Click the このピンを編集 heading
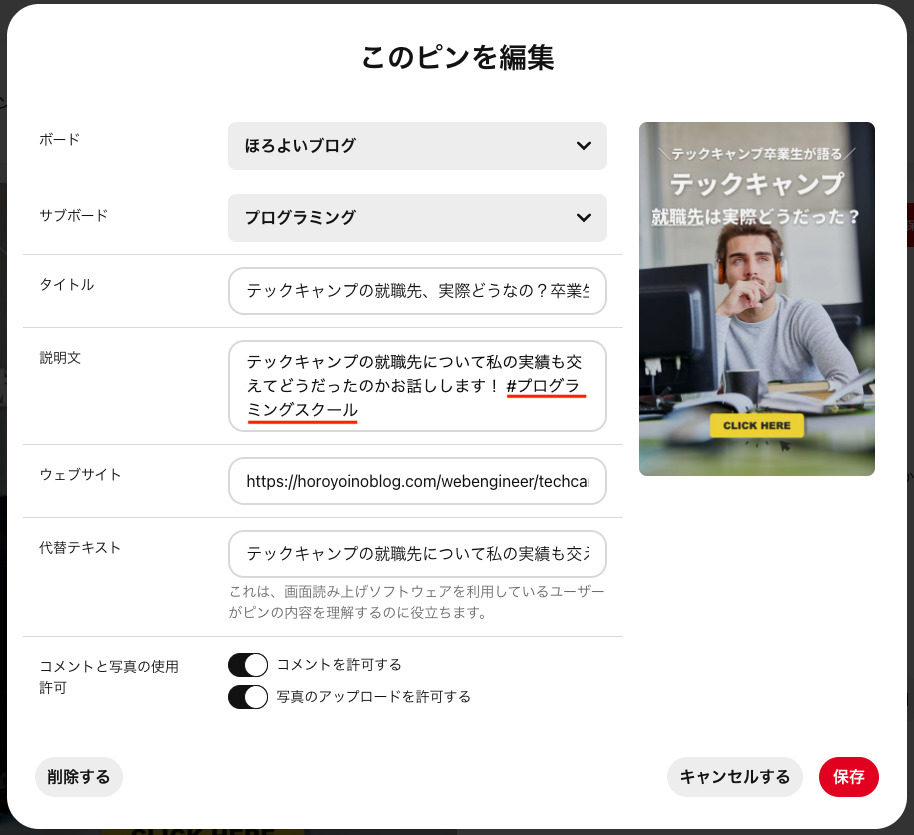 pyautogui.click(x=458, y=58)
